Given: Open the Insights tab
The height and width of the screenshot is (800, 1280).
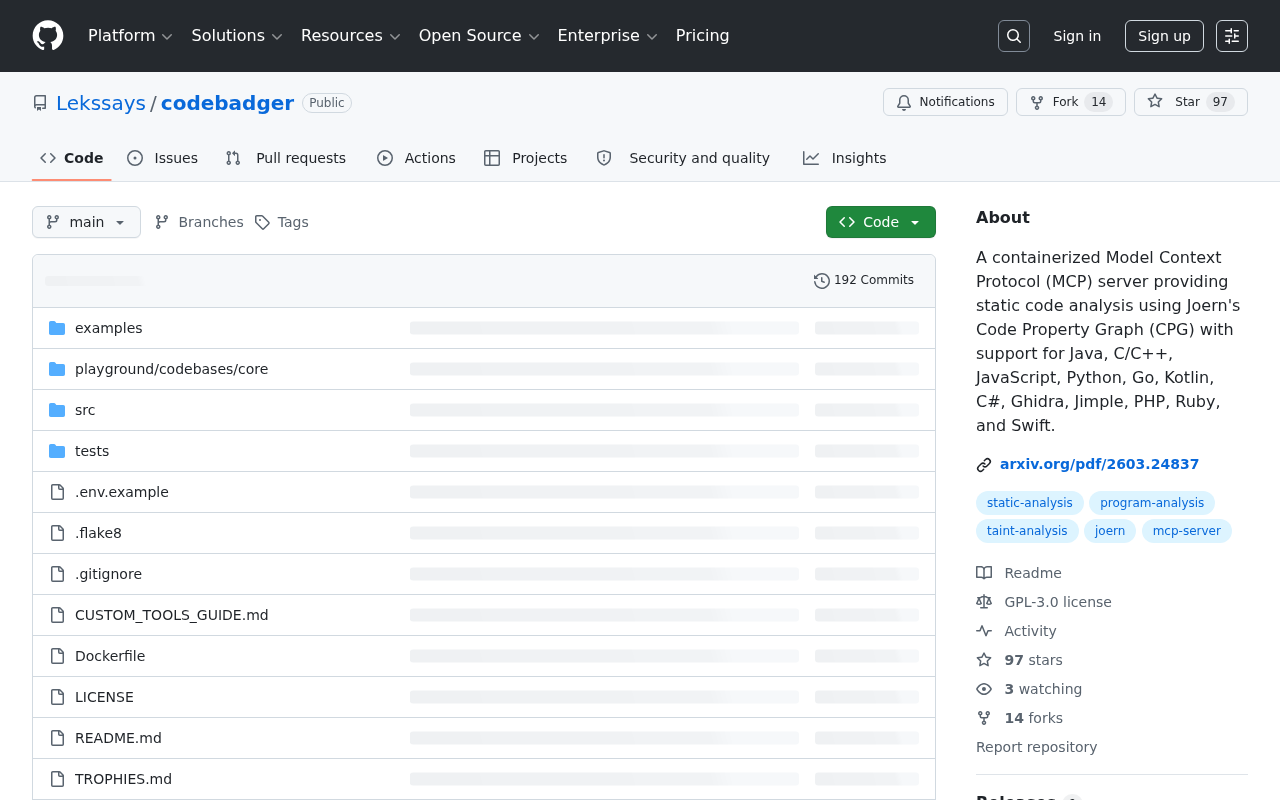Looking at the screenshot, I should [844, 158].
